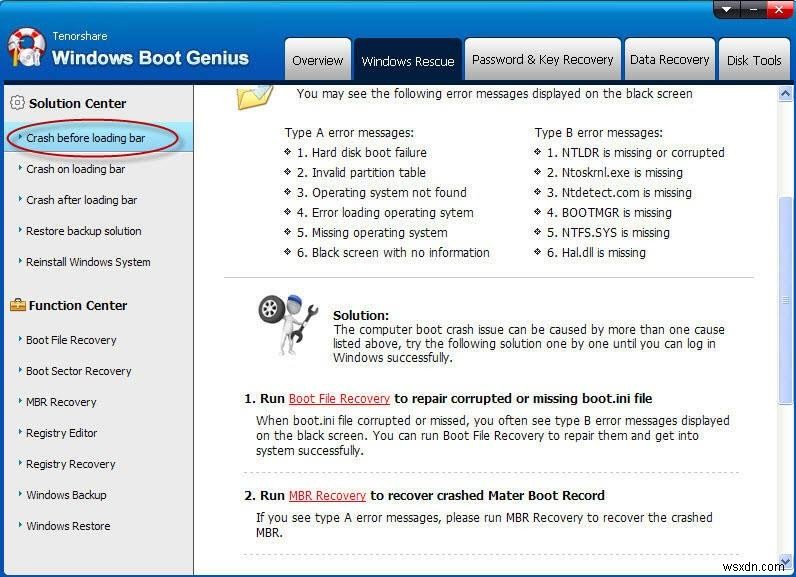796x577 pixels.
Task: Launch the Registry Editor
Action: click(61, 433)
